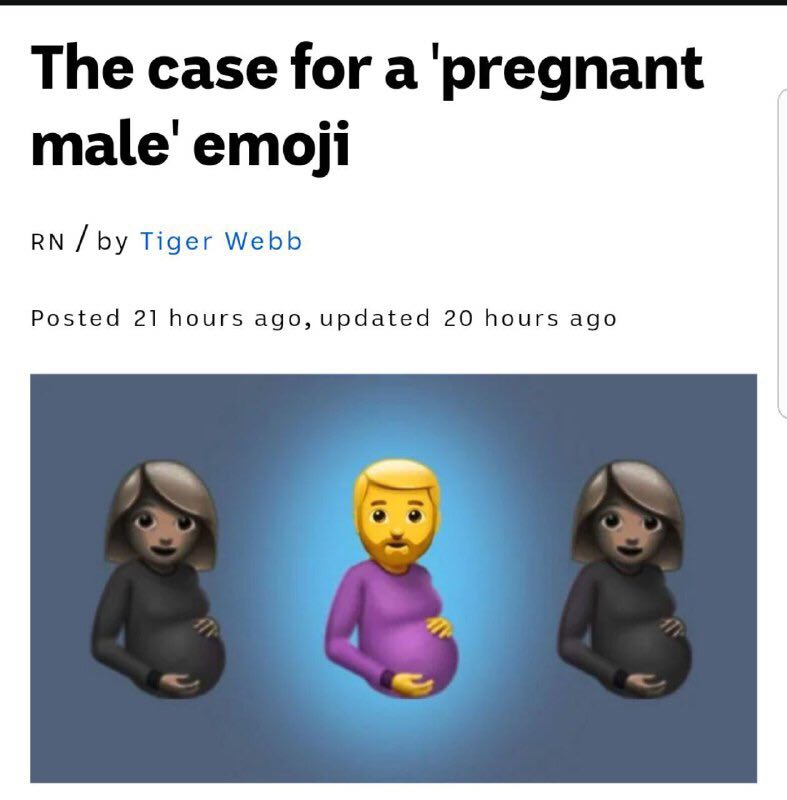This screenshot has height=800, width=787.
Task: Click the RN section label
Action: (47, 242)
